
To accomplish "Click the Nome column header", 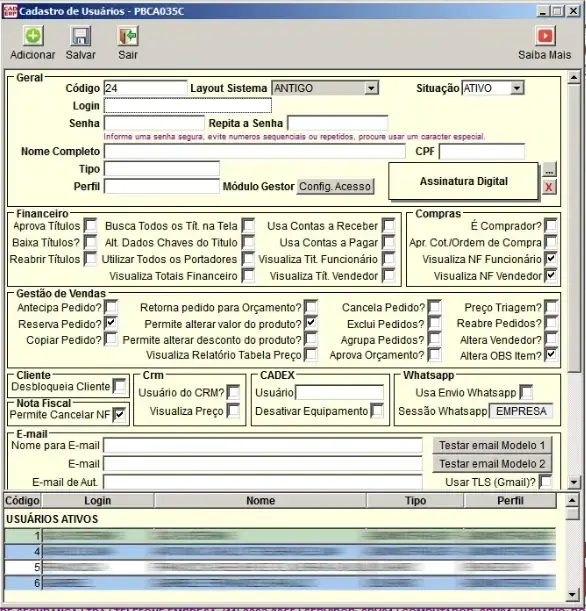I will tap(260, 501).
